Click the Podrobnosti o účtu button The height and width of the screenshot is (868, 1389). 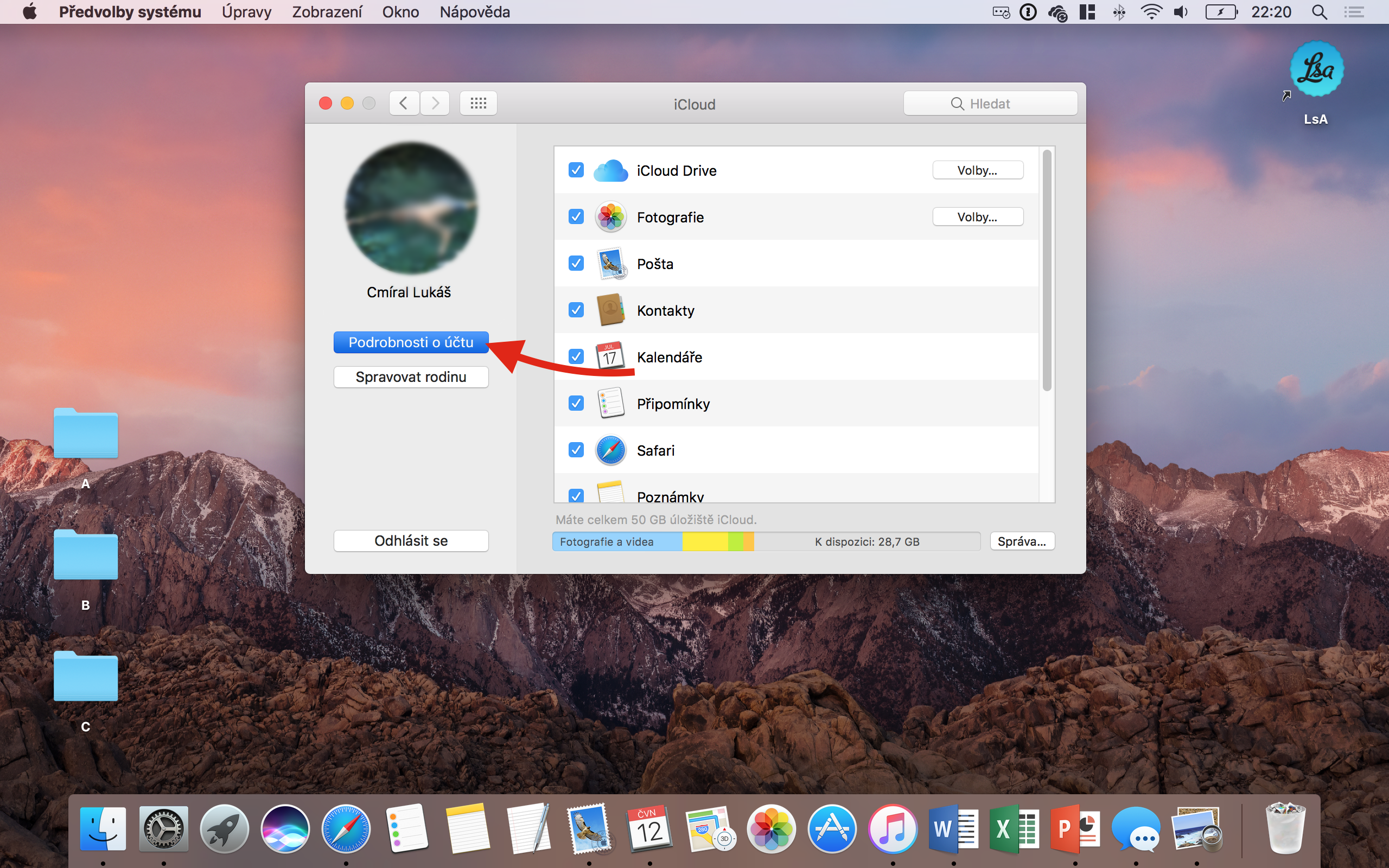(x=410, y=342)
